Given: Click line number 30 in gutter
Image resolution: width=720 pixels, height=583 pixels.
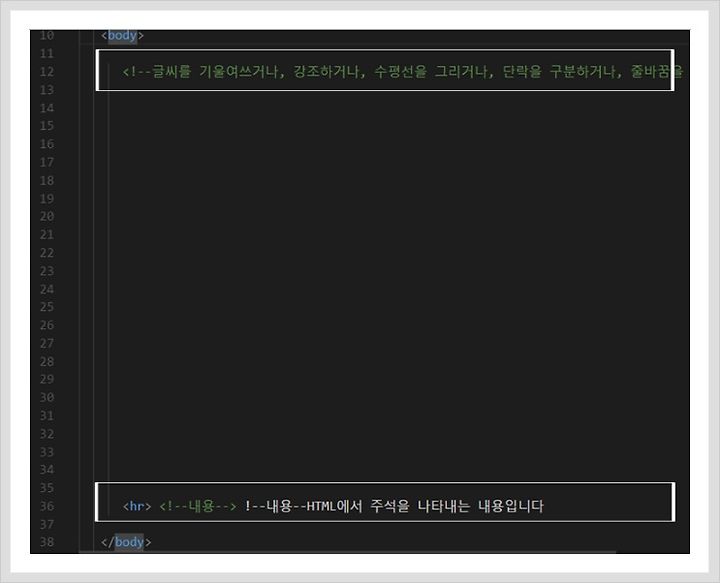Looking at the screenshot, I should (47, 398).
